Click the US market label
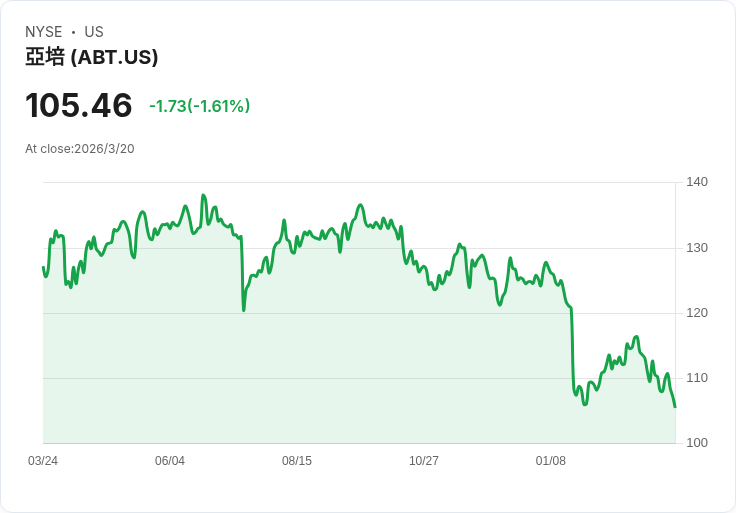The width and height of the screenshot is (736, 513). (x=94, y=32)
